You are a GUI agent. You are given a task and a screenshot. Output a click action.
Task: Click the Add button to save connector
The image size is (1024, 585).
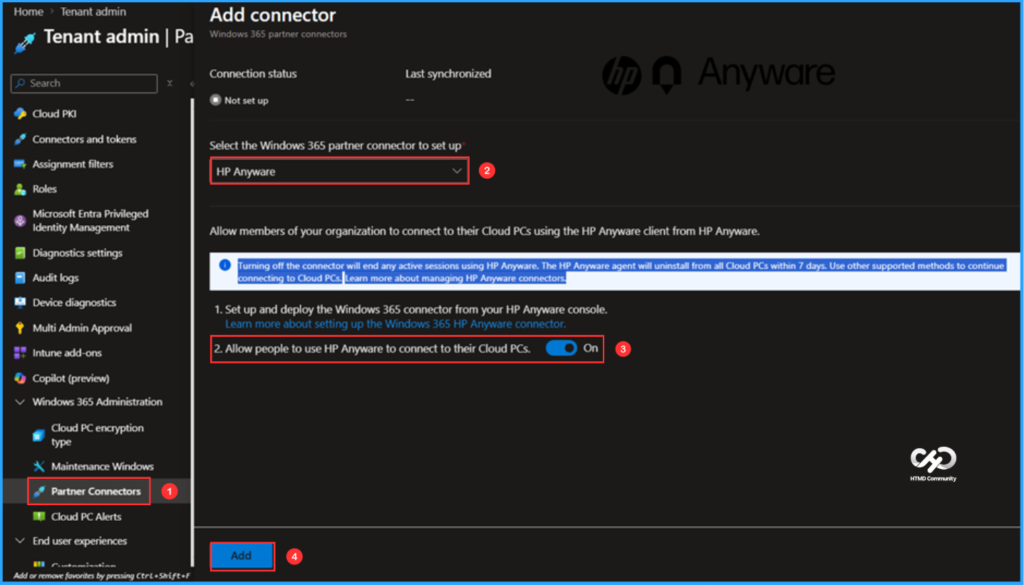coord(241,556)
